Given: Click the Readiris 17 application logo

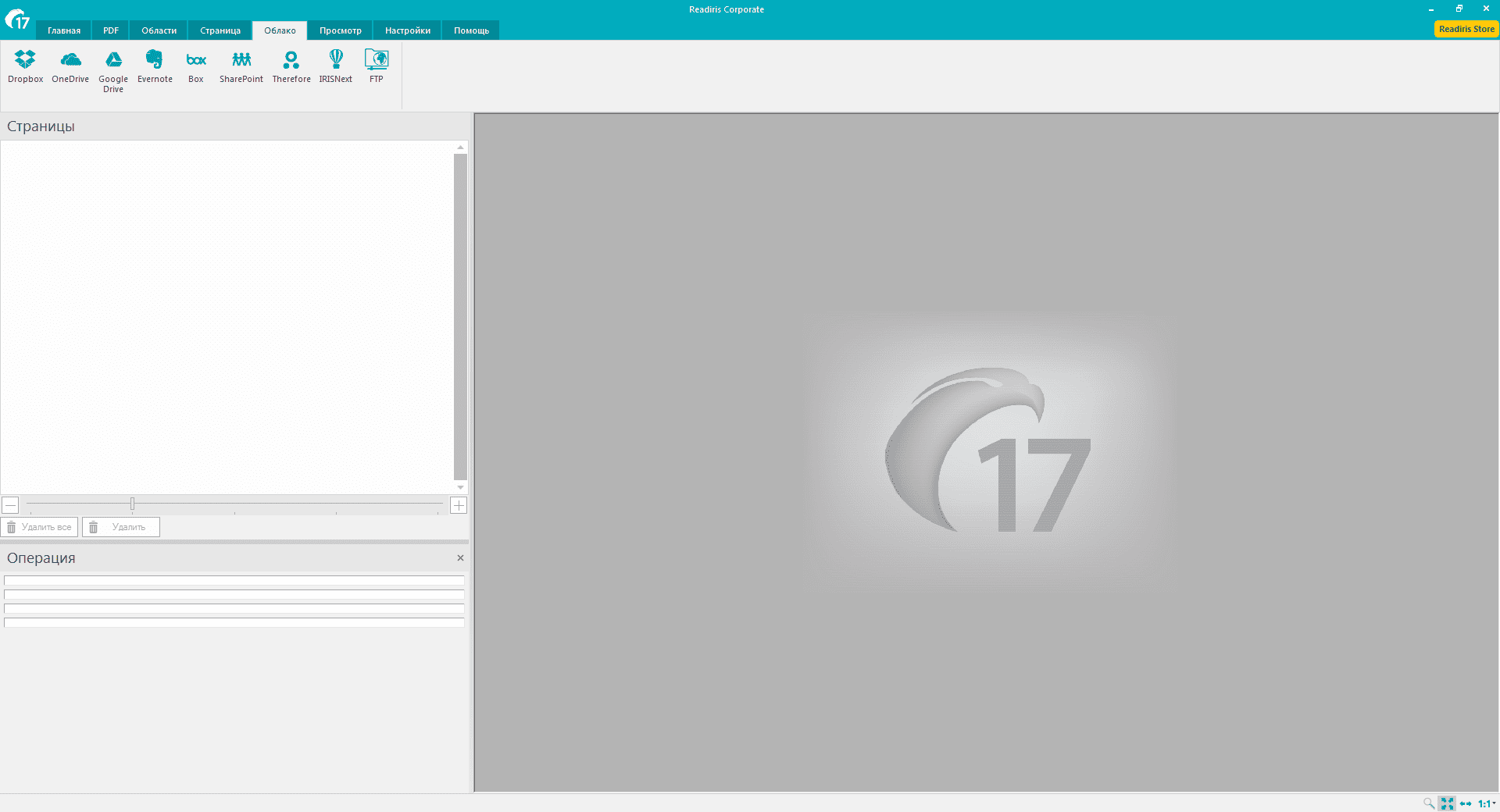Looking at the screenshot, I should [17, 19].
